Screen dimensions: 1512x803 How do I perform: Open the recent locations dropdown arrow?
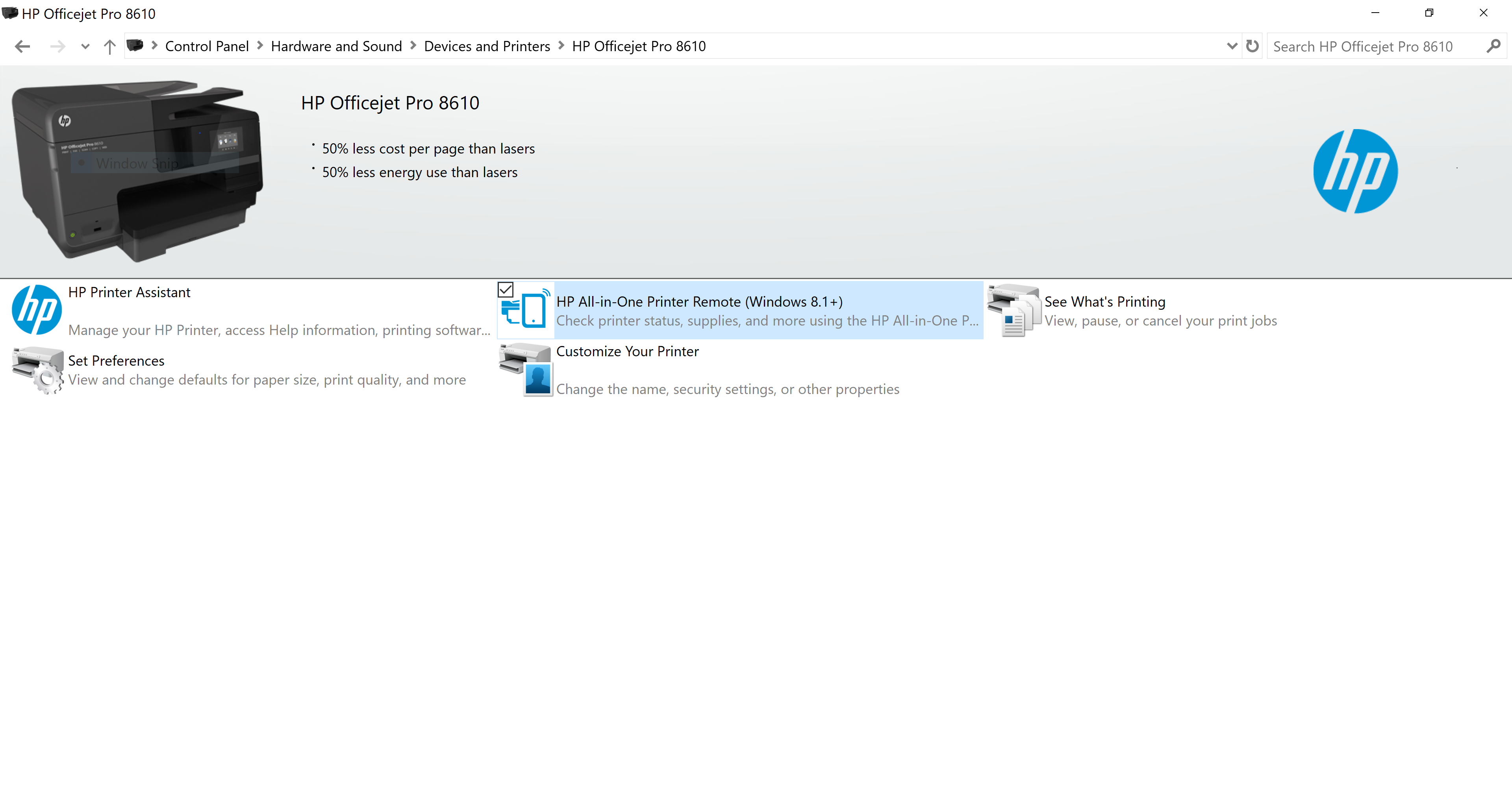pos(85,46)
